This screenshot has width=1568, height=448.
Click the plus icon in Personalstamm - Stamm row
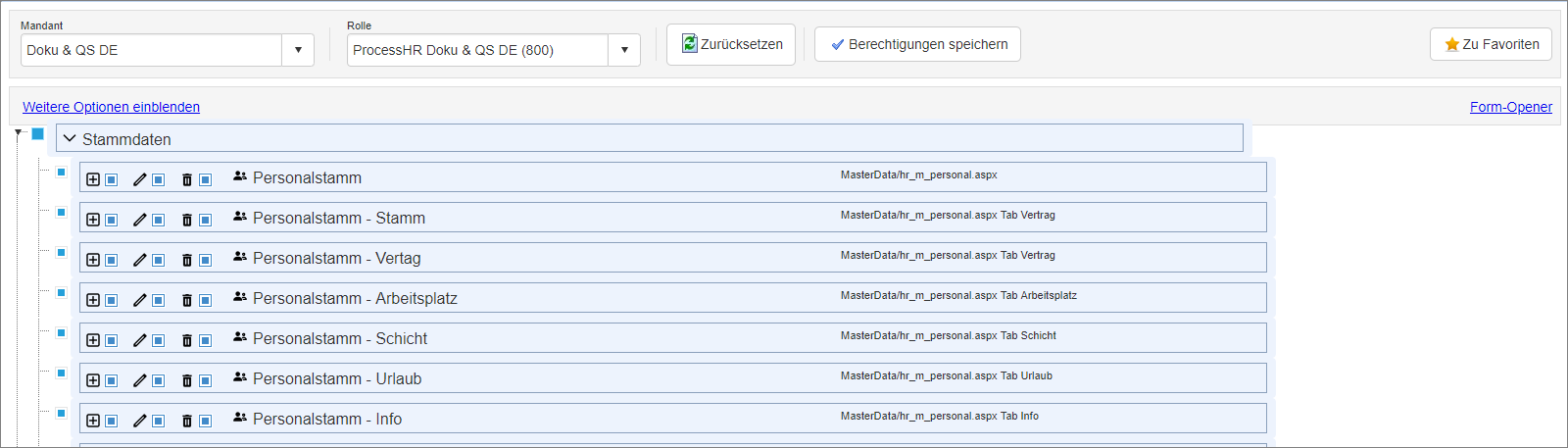93,220
